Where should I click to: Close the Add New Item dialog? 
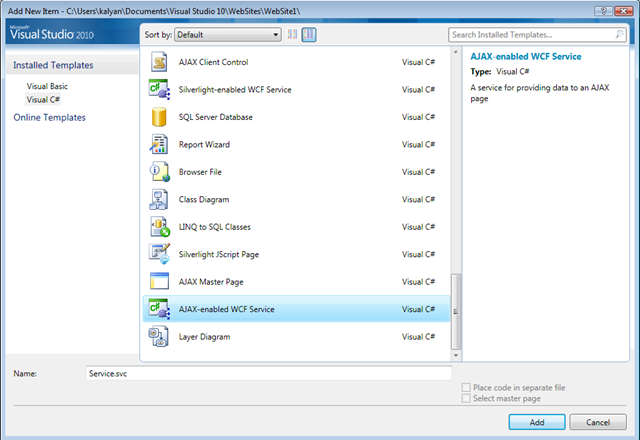tap(623, 11)
